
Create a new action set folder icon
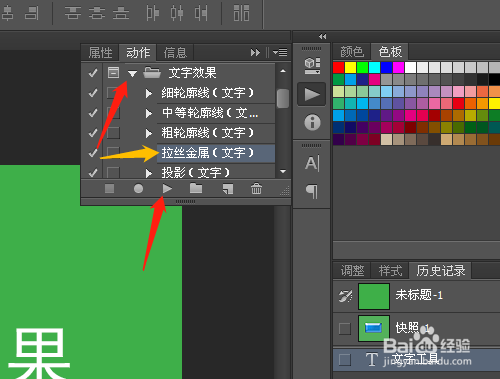[x=196, y=188]
